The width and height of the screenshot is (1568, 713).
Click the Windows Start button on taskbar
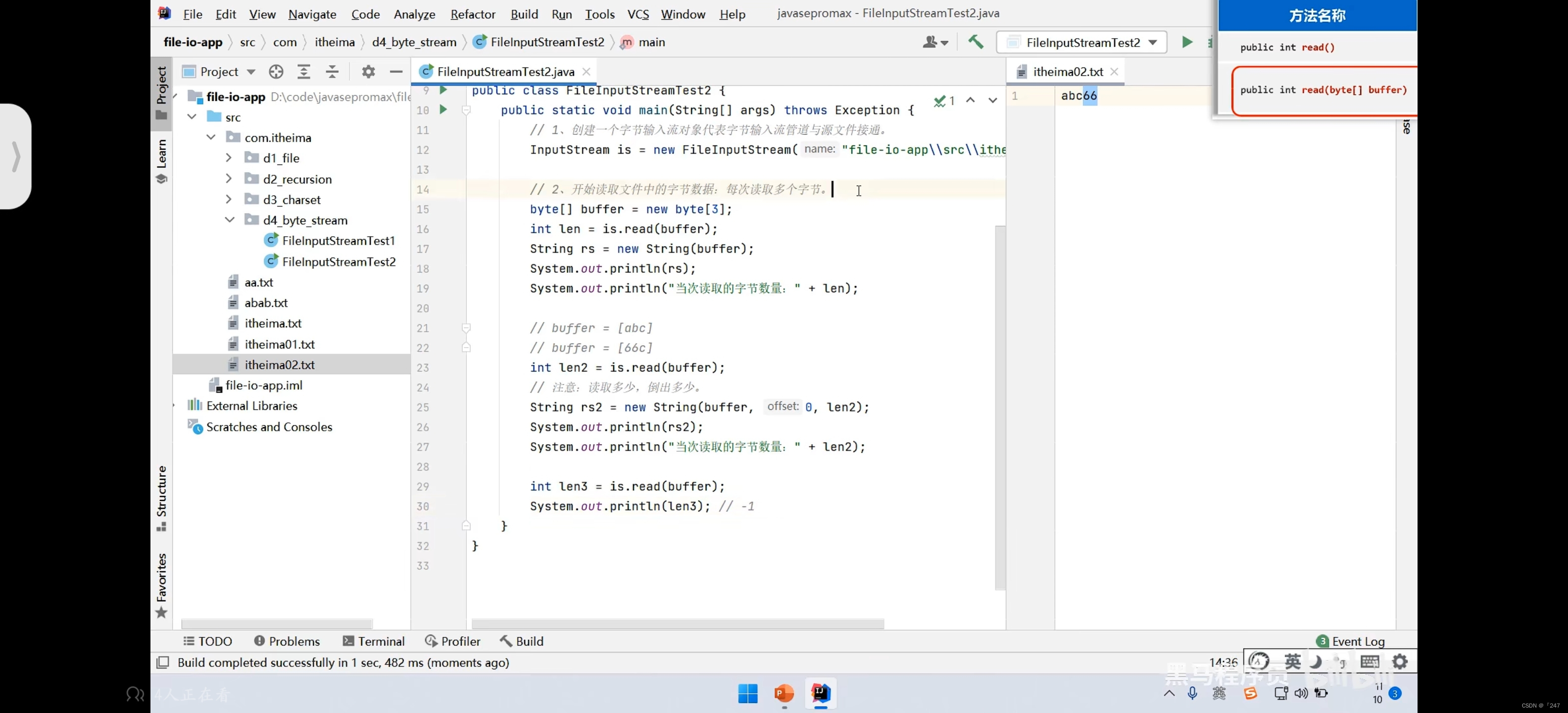pos(747,694)
